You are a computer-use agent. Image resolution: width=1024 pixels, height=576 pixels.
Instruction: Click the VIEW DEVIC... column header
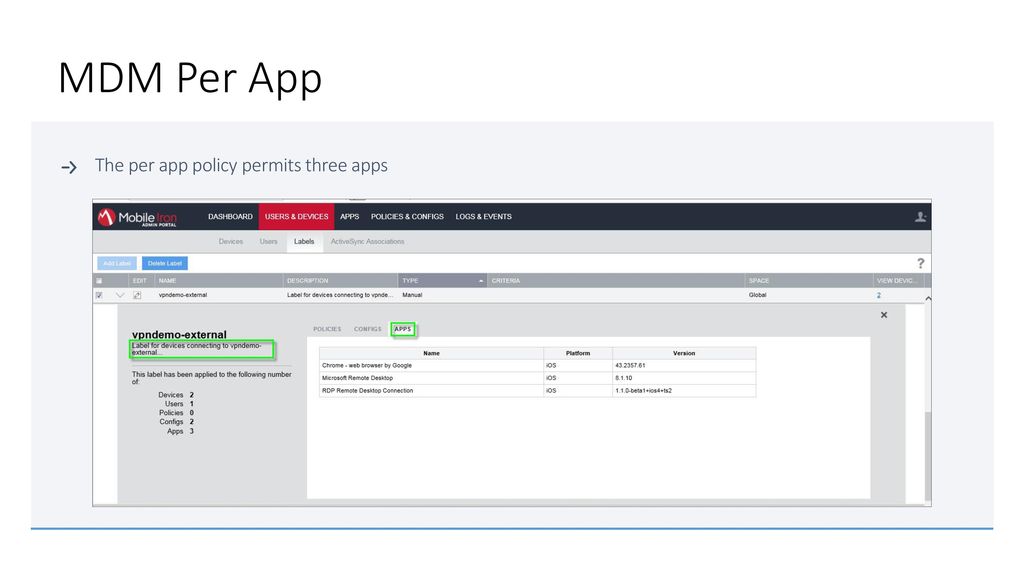coord(898,281)
